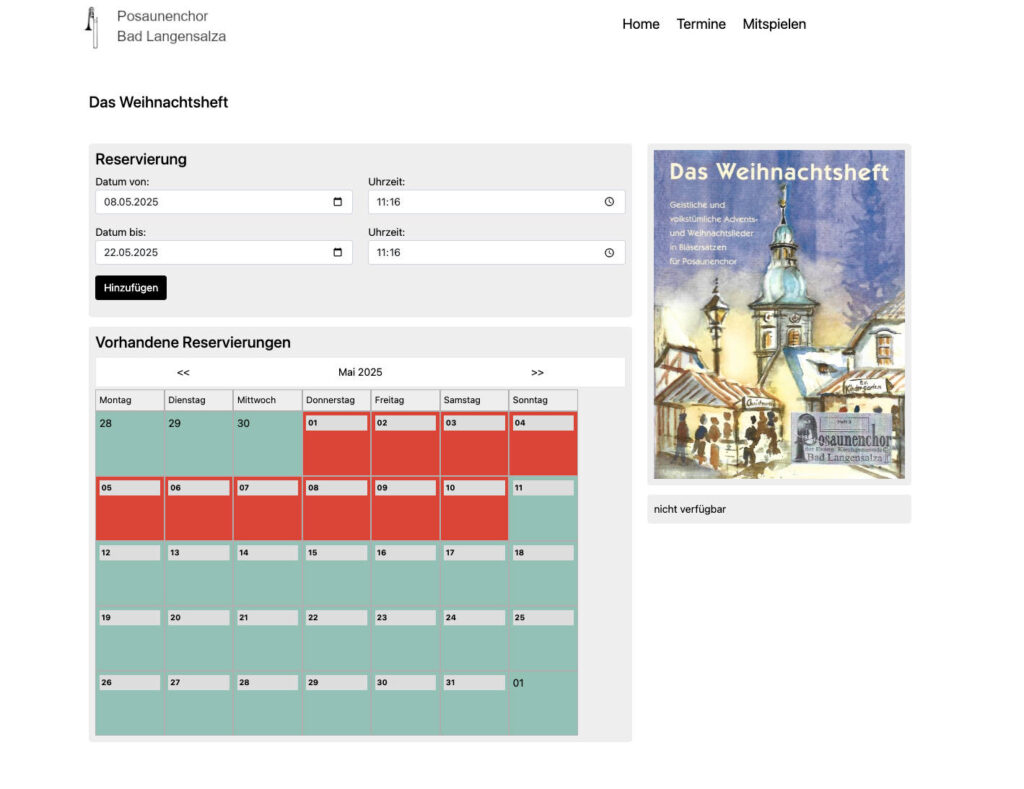
Task: Click the Das Weihnachtsheft page heading
Action: [x=158, y=103]
